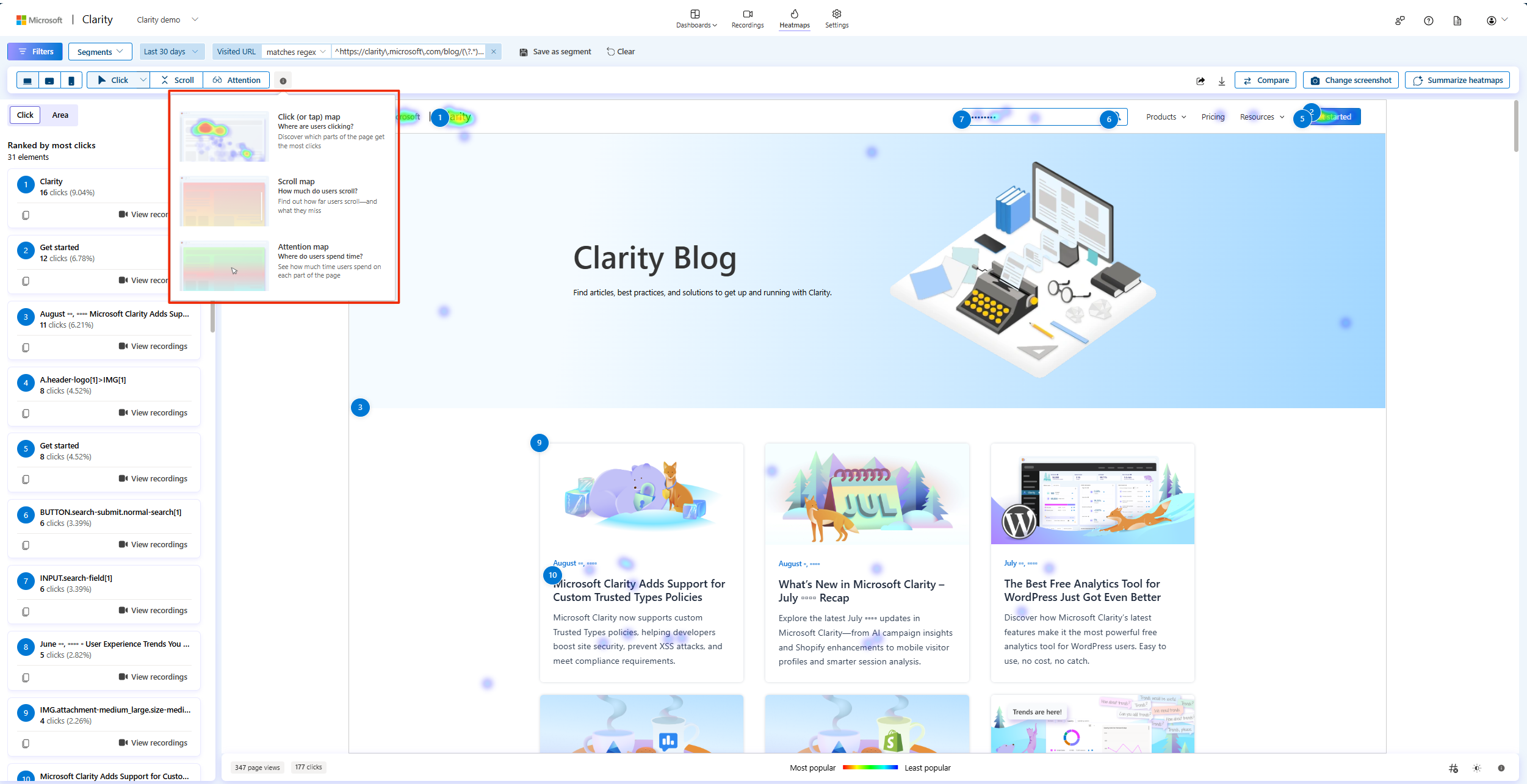The width and height of the screenshot is (1527, 784).
Task: Open the matches regex operator dropdown
Action: click(296, 52)
